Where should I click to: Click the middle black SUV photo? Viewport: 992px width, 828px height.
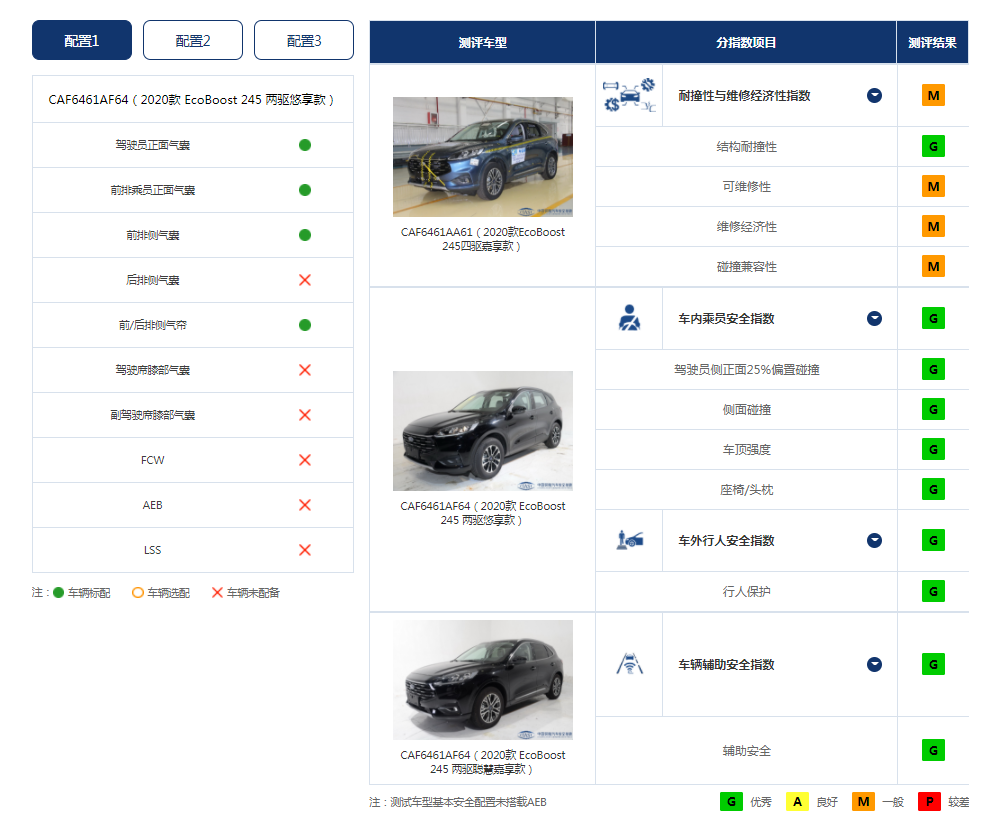[x=483, y=431]
